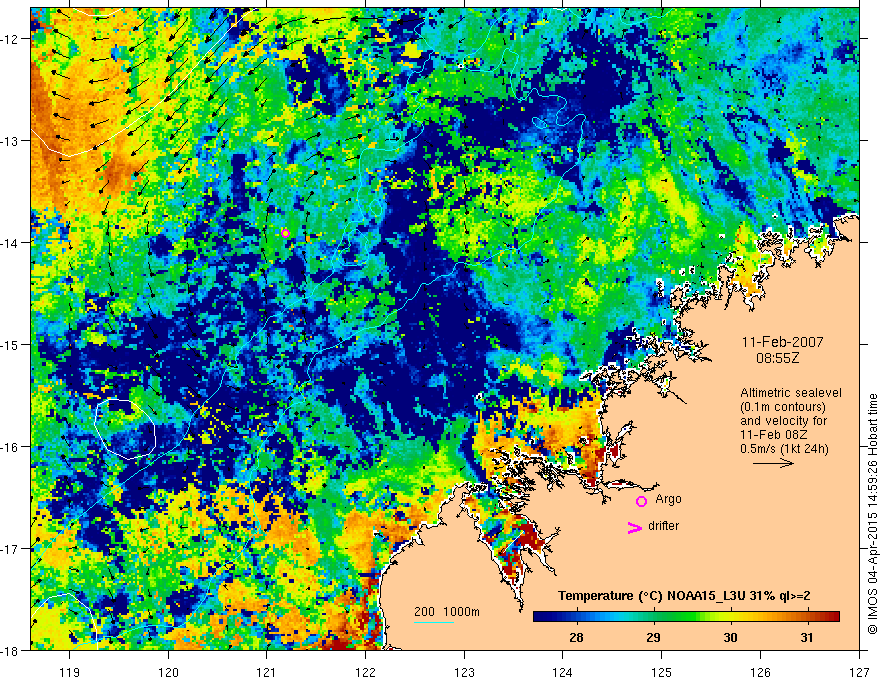Click the temperature color bar at 28

576,616
